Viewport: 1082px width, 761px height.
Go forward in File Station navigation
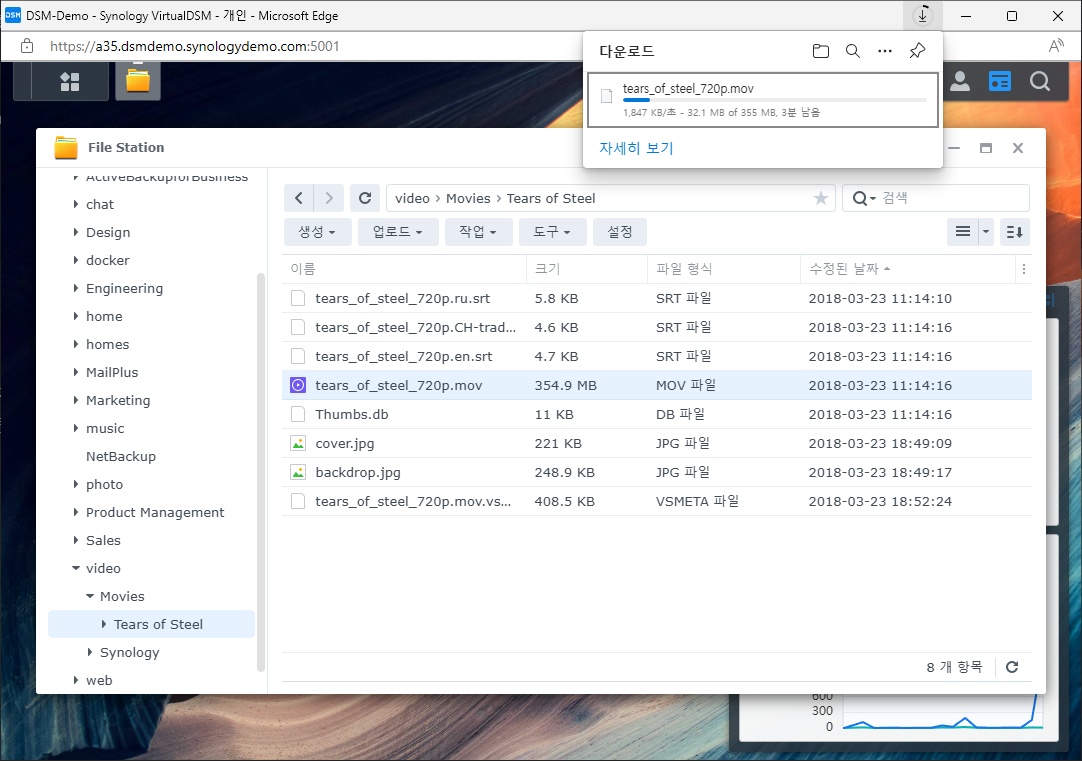coord(329,198)
